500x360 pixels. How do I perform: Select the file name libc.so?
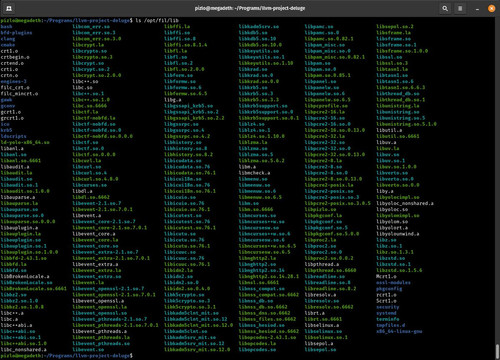pyautogui.click(x=83, y=87)
